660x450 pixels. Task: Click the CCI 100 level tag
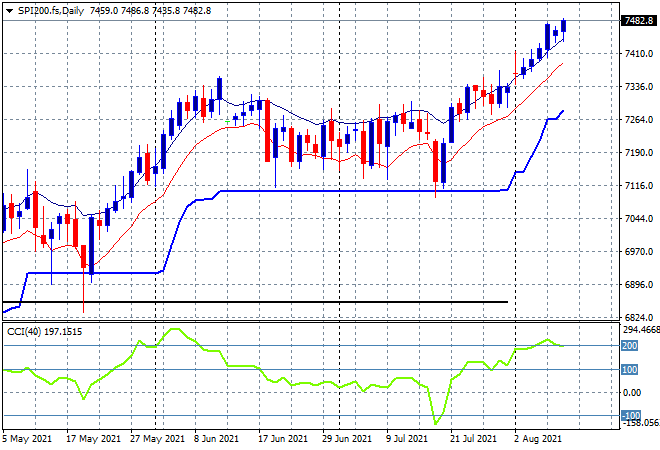tap(630, 370)
